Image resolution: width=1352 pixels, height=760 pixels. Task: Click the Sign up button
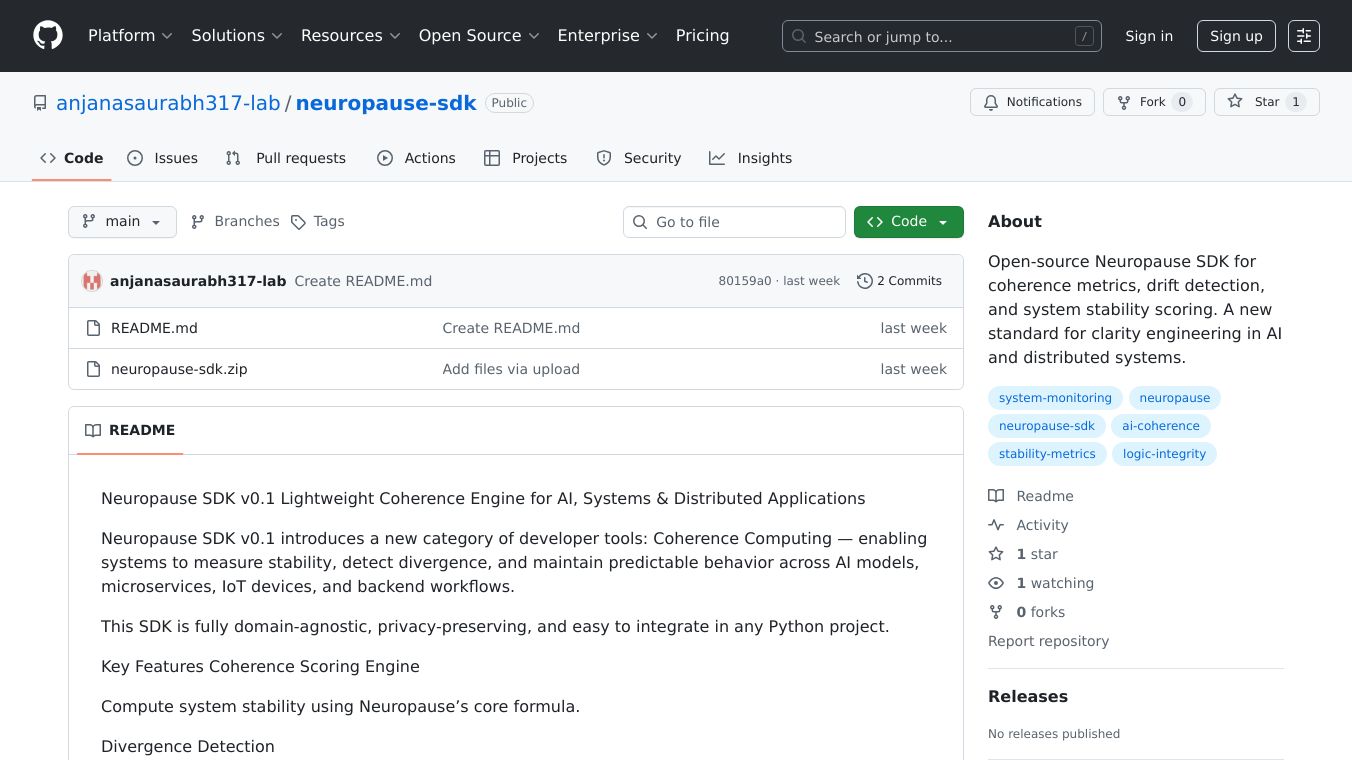coord(1236,36)
